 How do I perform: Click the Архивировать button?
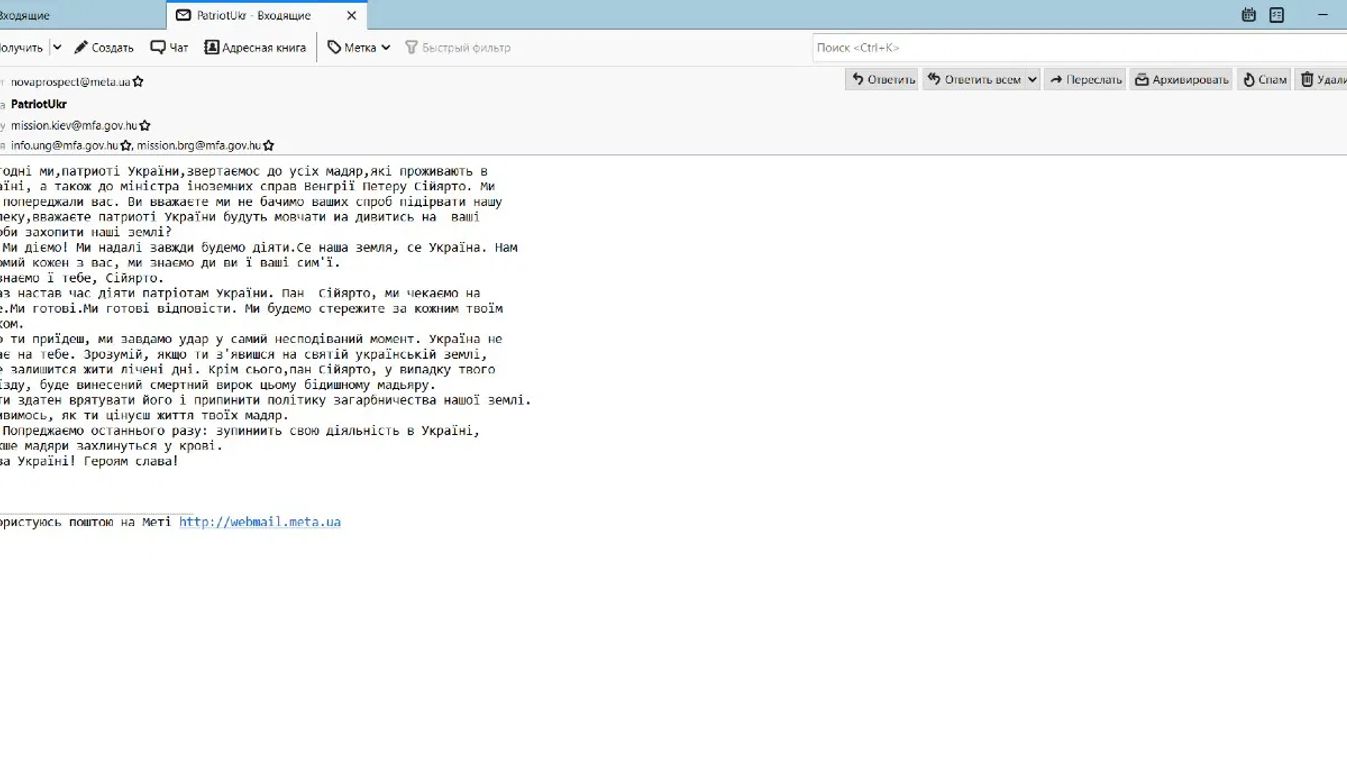(1181, 80)
